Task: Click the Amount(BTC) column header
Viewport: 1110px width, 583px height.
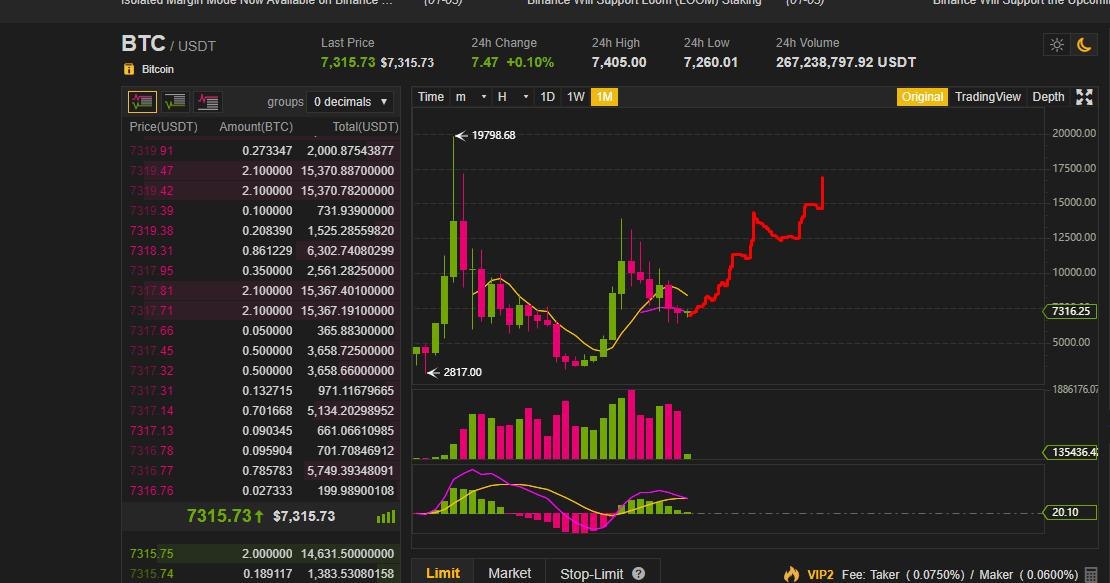Action: (x=256, y=127)
